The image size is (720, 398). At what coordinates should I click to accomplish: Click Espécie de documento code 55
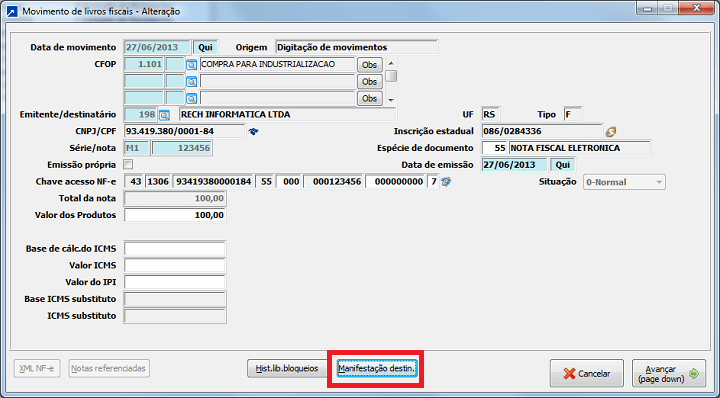[x=495, y=148]
